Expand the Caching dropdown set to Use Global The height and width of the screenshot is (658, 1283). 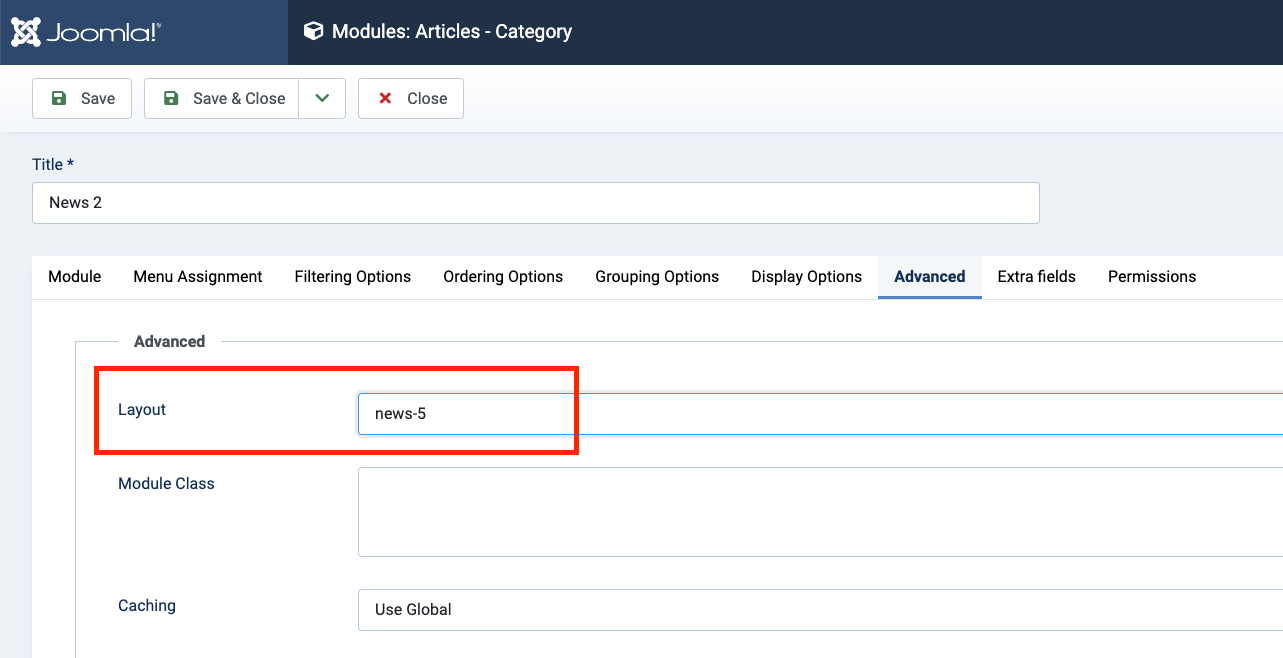[x=820, y=610]
